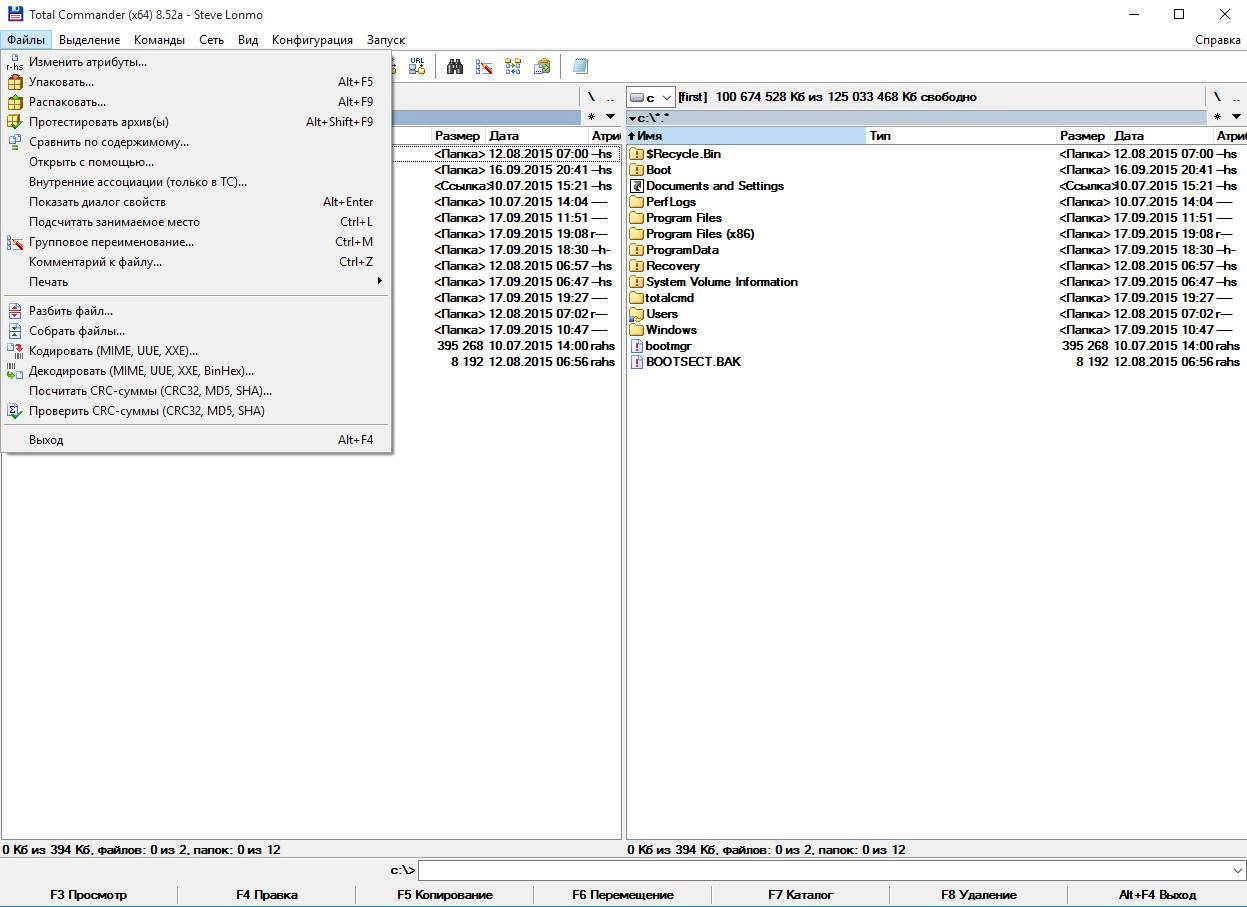Image resolution: width=1247 pixels, height=907 pixels.
Task: Go to parent directory in left panel
Action: (610, 97)
